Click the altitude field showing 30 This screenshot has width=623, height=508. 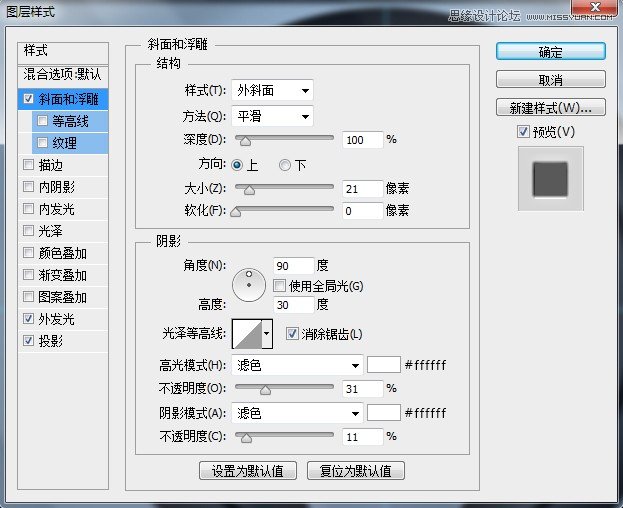294,305
